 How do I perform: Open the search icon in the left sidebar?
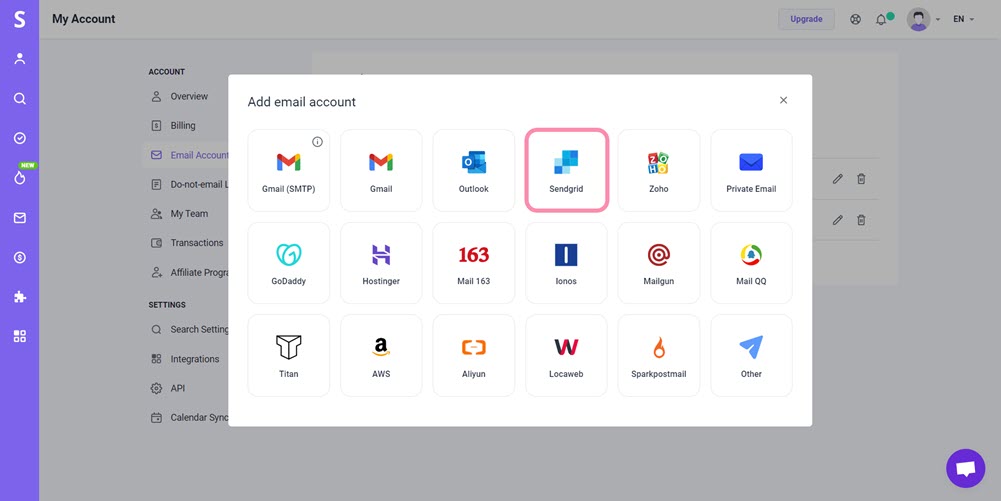20,98
